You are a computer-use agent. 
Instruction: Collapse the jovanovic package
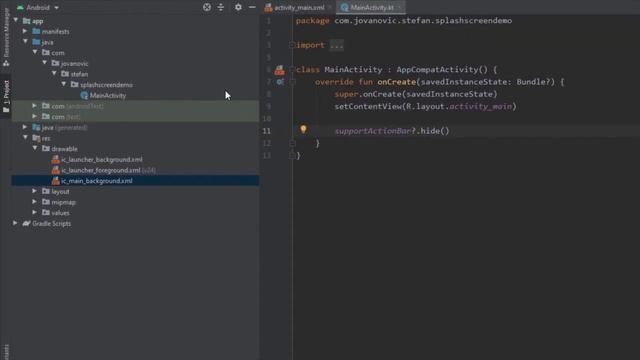pos(45,63)
